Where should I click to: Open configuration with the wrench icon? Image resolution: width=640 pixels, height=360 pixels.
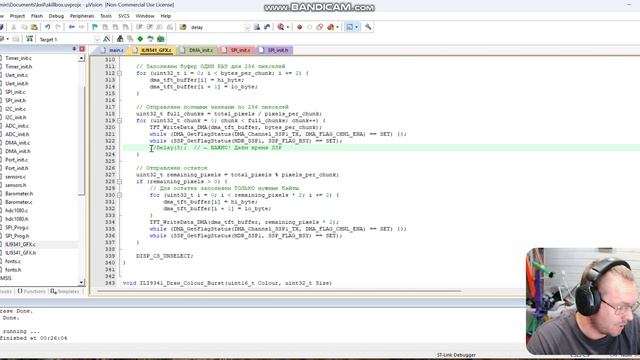(368, 27)
